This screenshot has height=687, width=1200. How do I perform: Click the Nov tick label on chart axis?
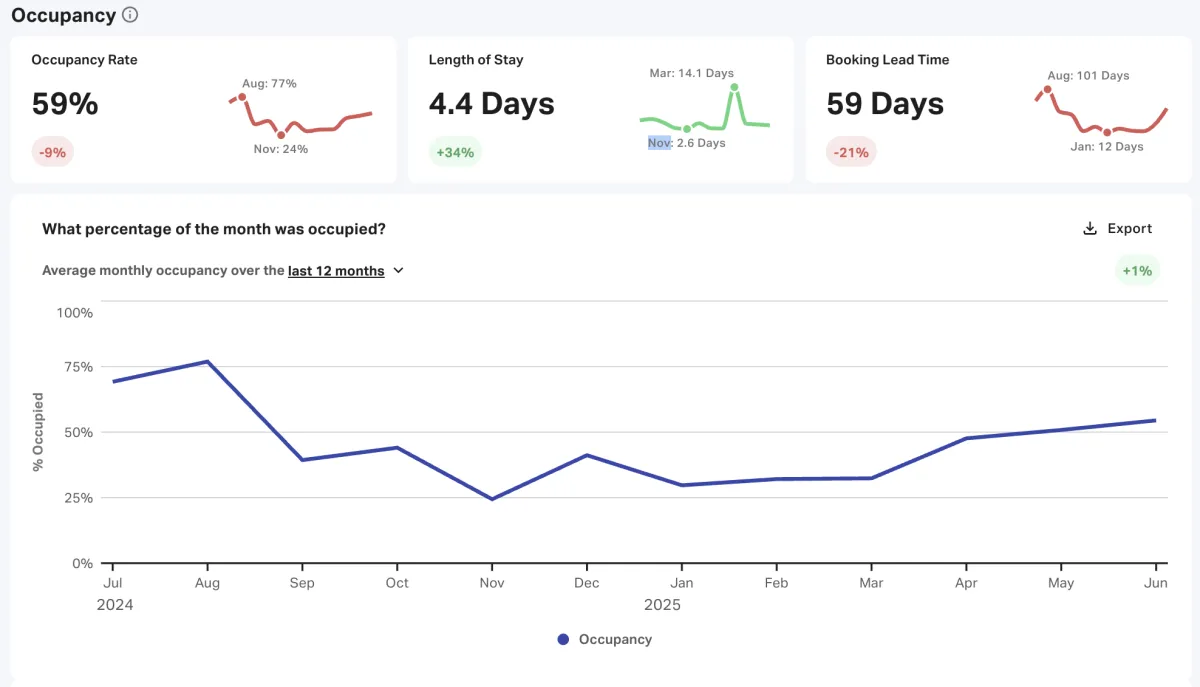[x=492, y=583]
